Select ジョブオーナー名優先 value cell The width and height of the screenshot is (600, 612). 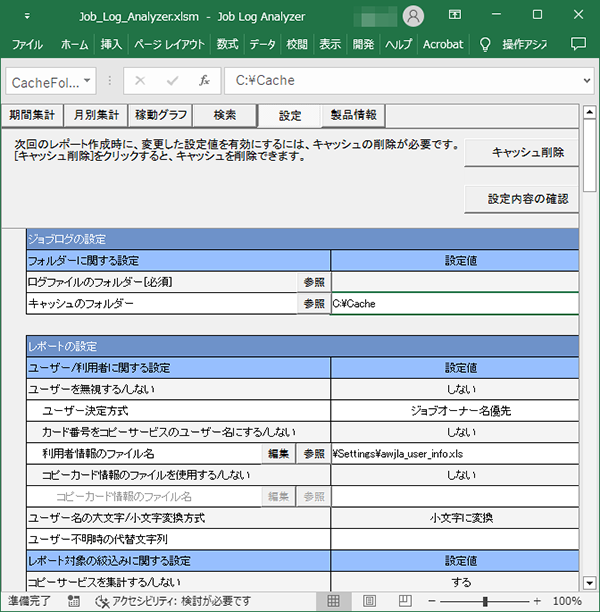[455, 411]
